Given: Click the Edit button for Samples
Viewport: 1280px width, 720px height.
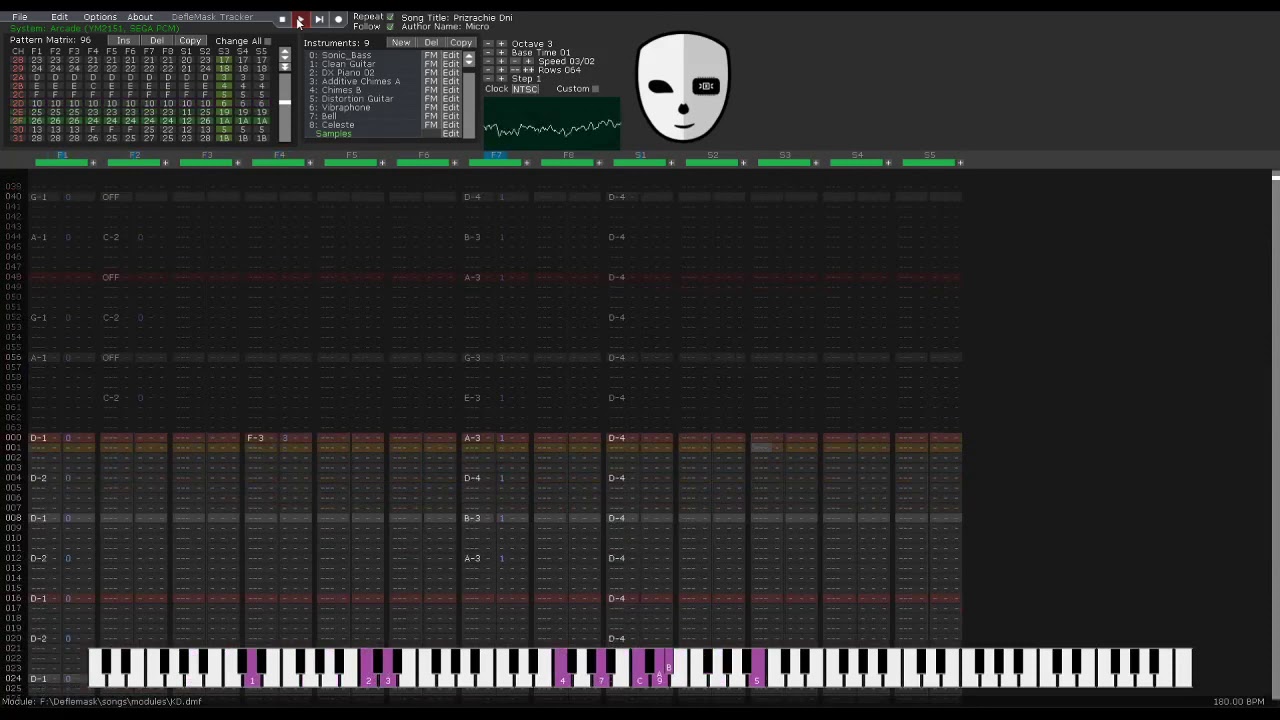Looking at the screenshot, I should point(451,133).
